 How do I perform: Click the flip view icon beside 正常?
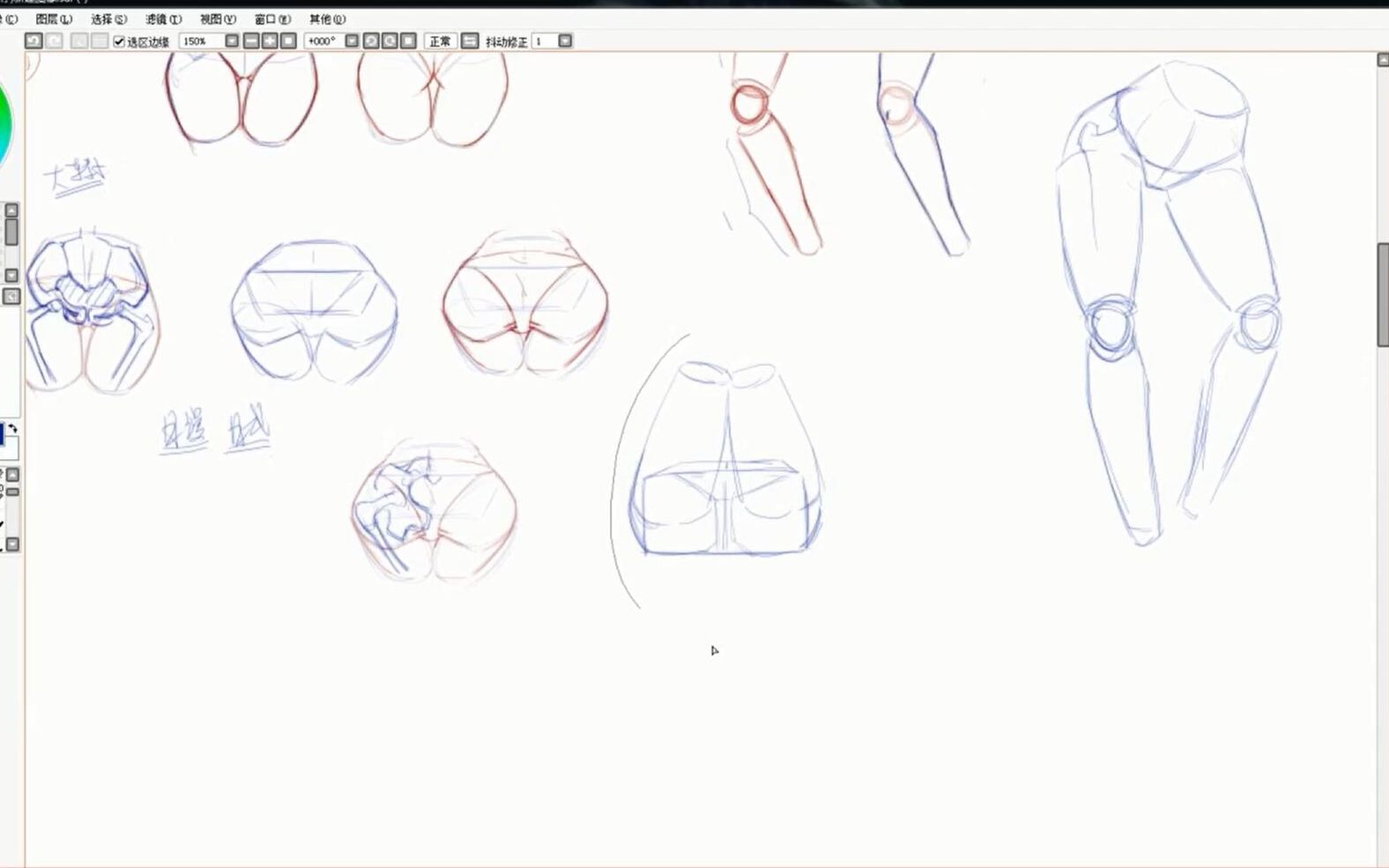pyautogui.click(x=470, y=41)
